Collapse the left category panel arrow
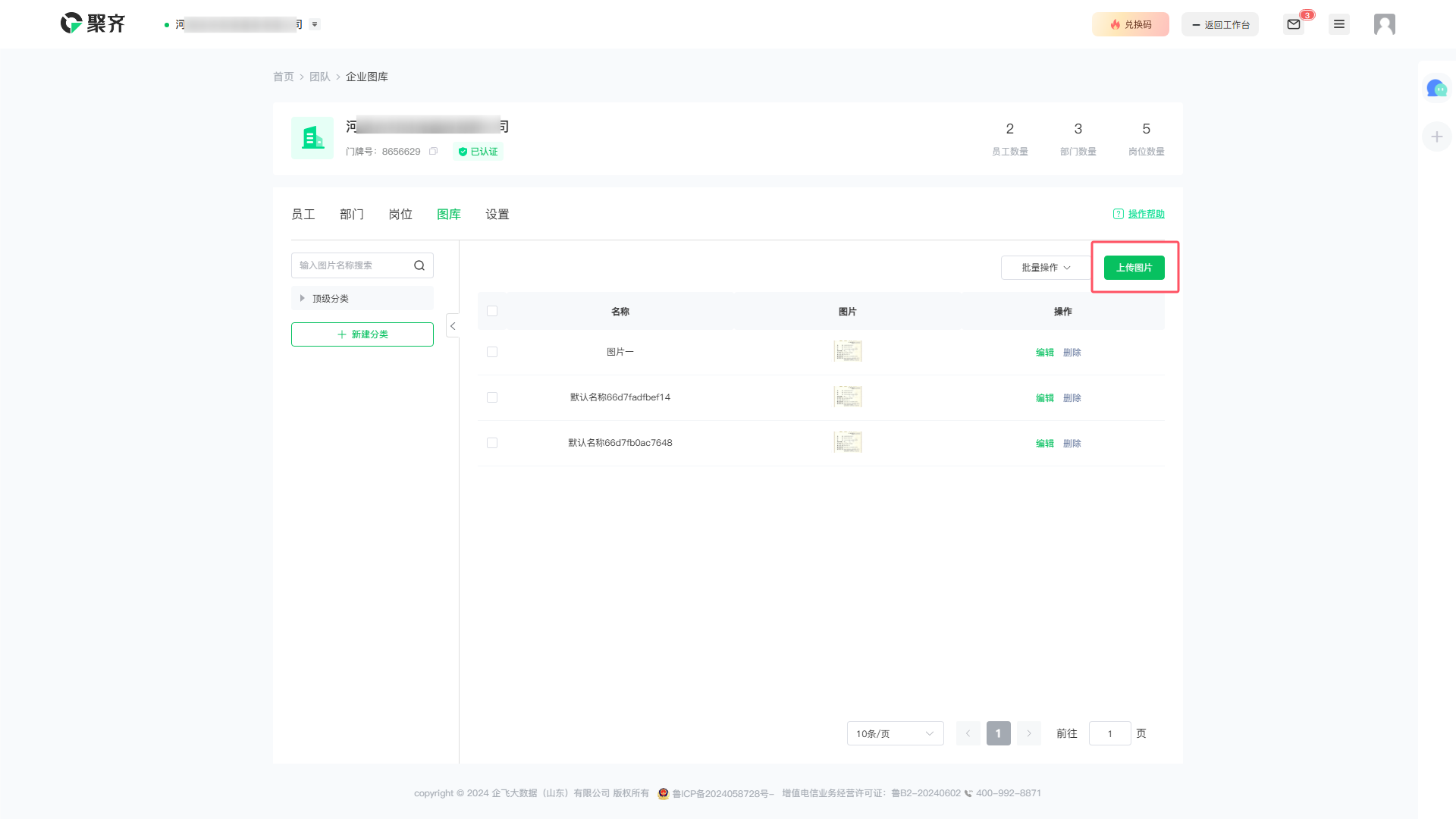This screenshot has height=819, width=1456. (x=453, y=326)
